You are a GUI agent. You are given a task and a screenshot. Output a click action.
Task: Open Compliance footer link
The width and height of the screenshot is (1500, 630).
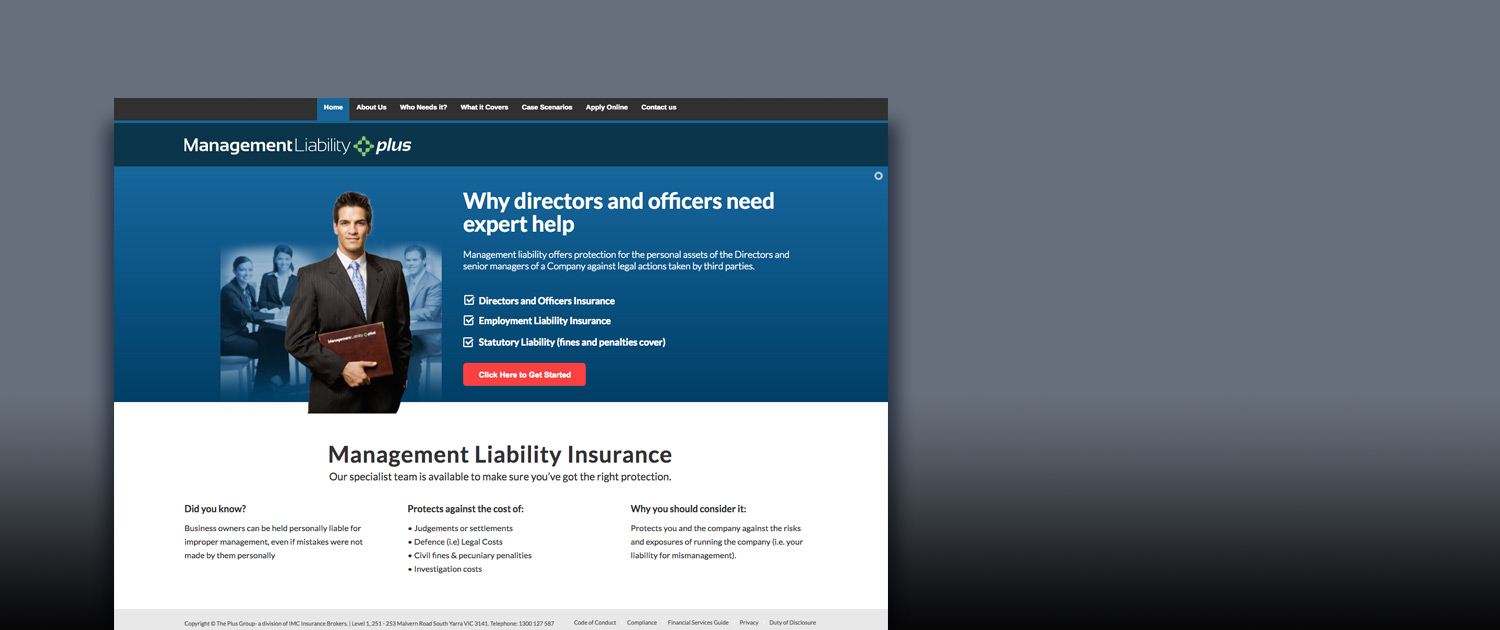tap(642, 623)
